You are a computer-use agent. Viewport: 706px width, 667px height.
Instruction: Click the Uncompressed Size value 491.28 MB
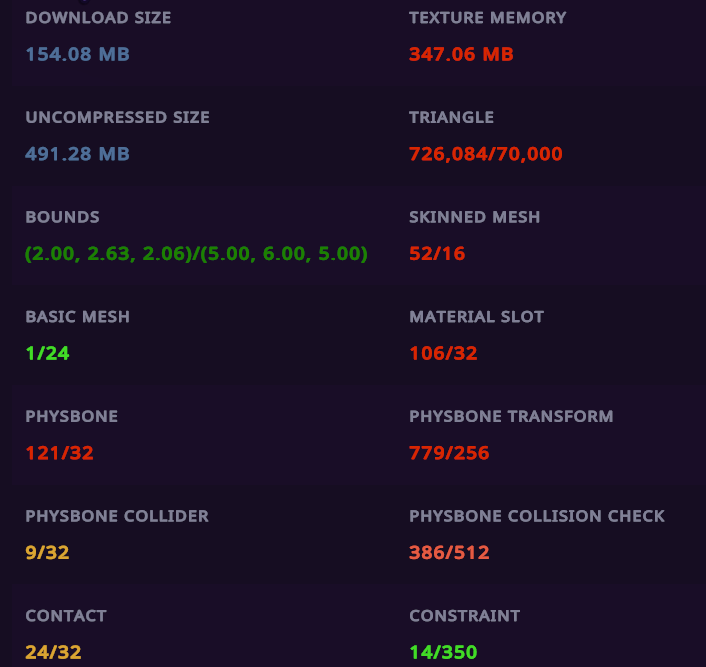78,154
